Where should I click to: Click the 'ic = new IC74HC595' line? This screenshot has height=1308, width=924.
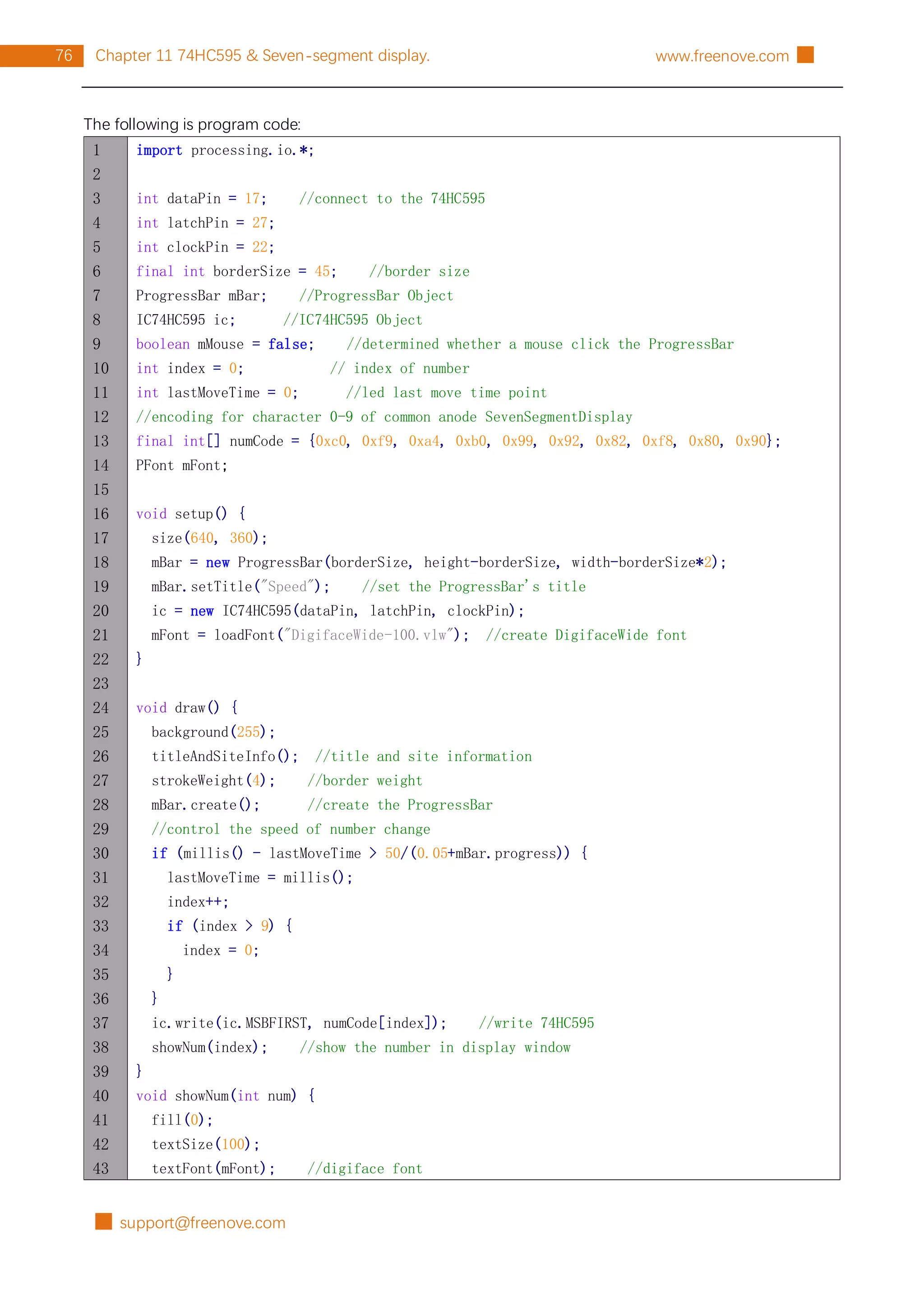click(x=337, y=611)
